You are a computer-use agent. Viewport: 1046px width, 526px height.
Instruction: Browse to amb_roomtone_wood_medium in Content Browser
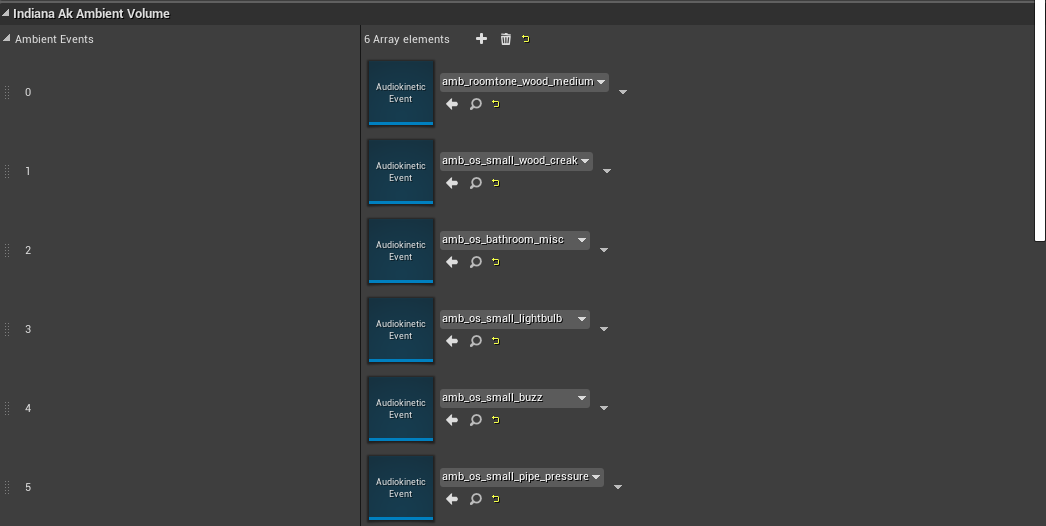click(x=476, y=104)
